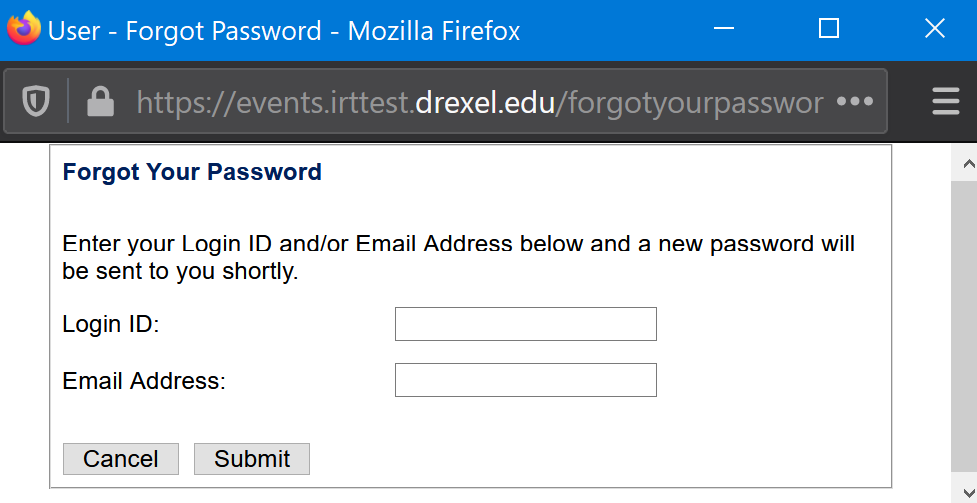Click the Submit button
Image resolution: width=977 pixels, height=503 pixels.
tap(252, 459)
